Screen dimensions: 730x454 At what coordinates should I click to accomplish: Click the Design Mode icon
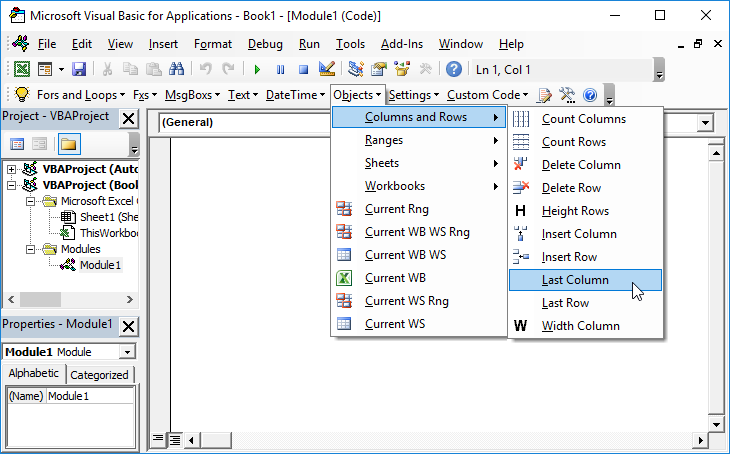(x=326, y=69)
